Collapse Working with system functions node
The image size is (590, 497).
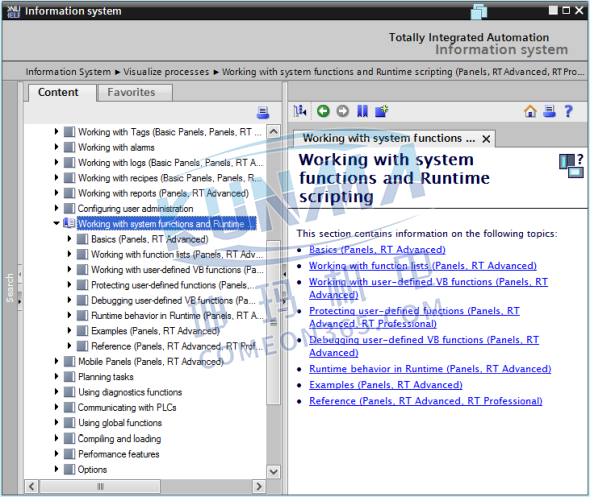click(56, 223)
